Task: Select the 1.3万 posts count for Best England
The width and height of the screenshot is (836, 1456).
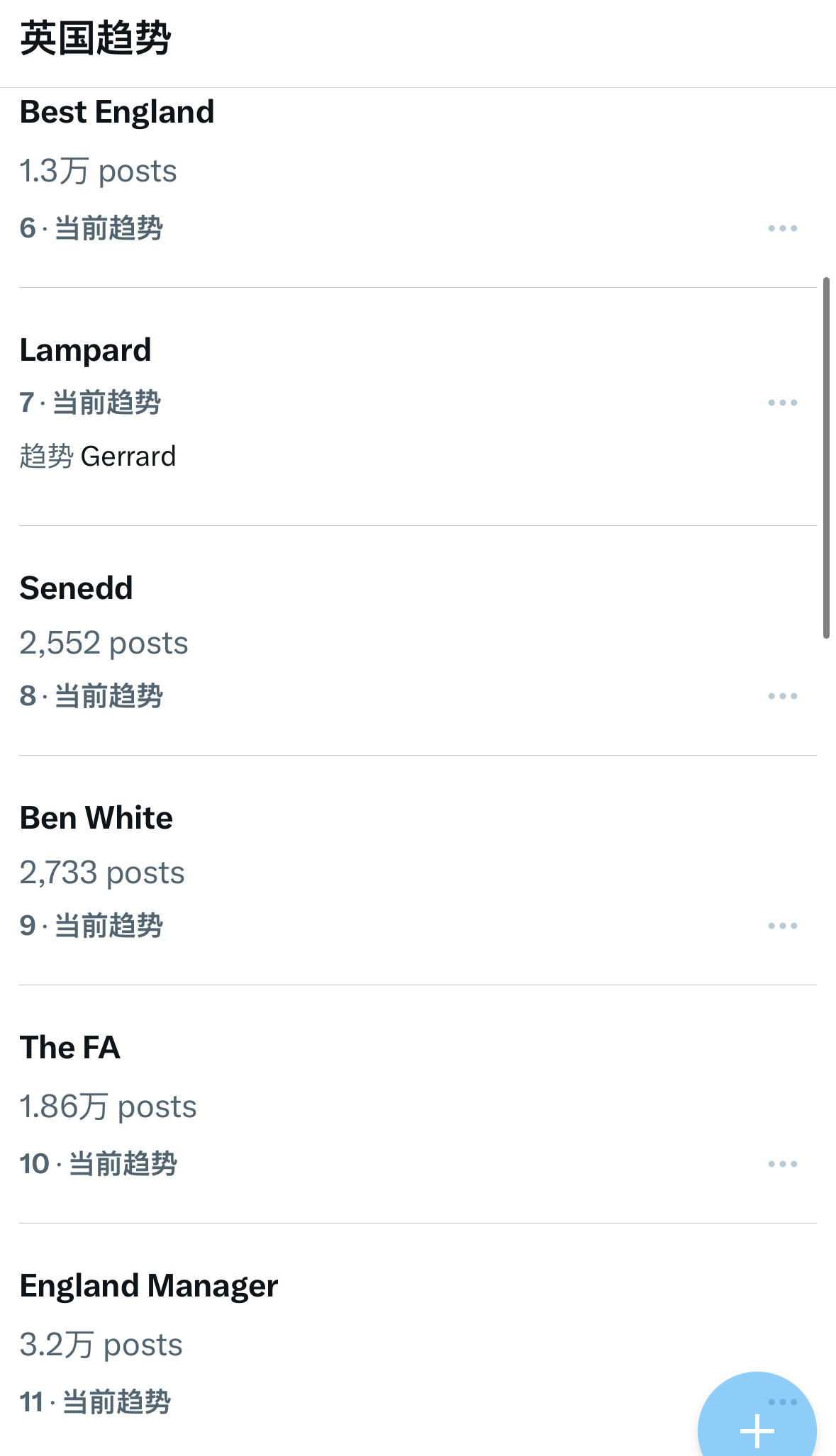Action: click(98, 171)
